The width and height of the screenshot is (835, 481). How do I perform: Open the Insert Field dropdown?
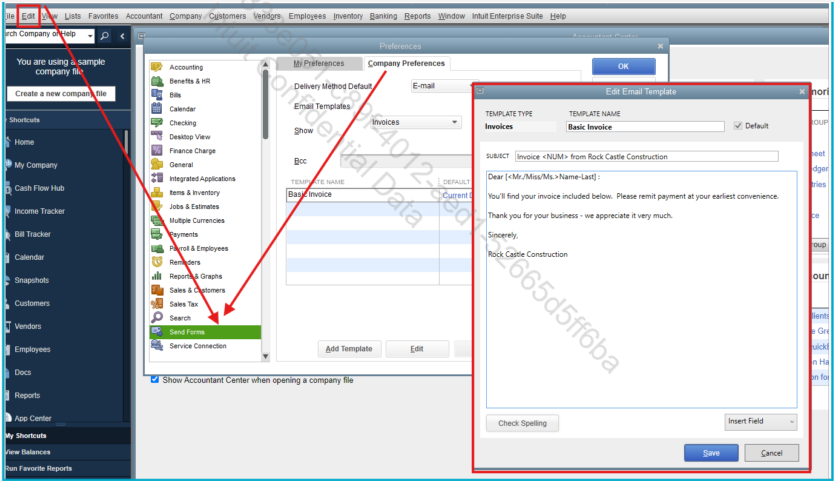click(x=760, y=421)
